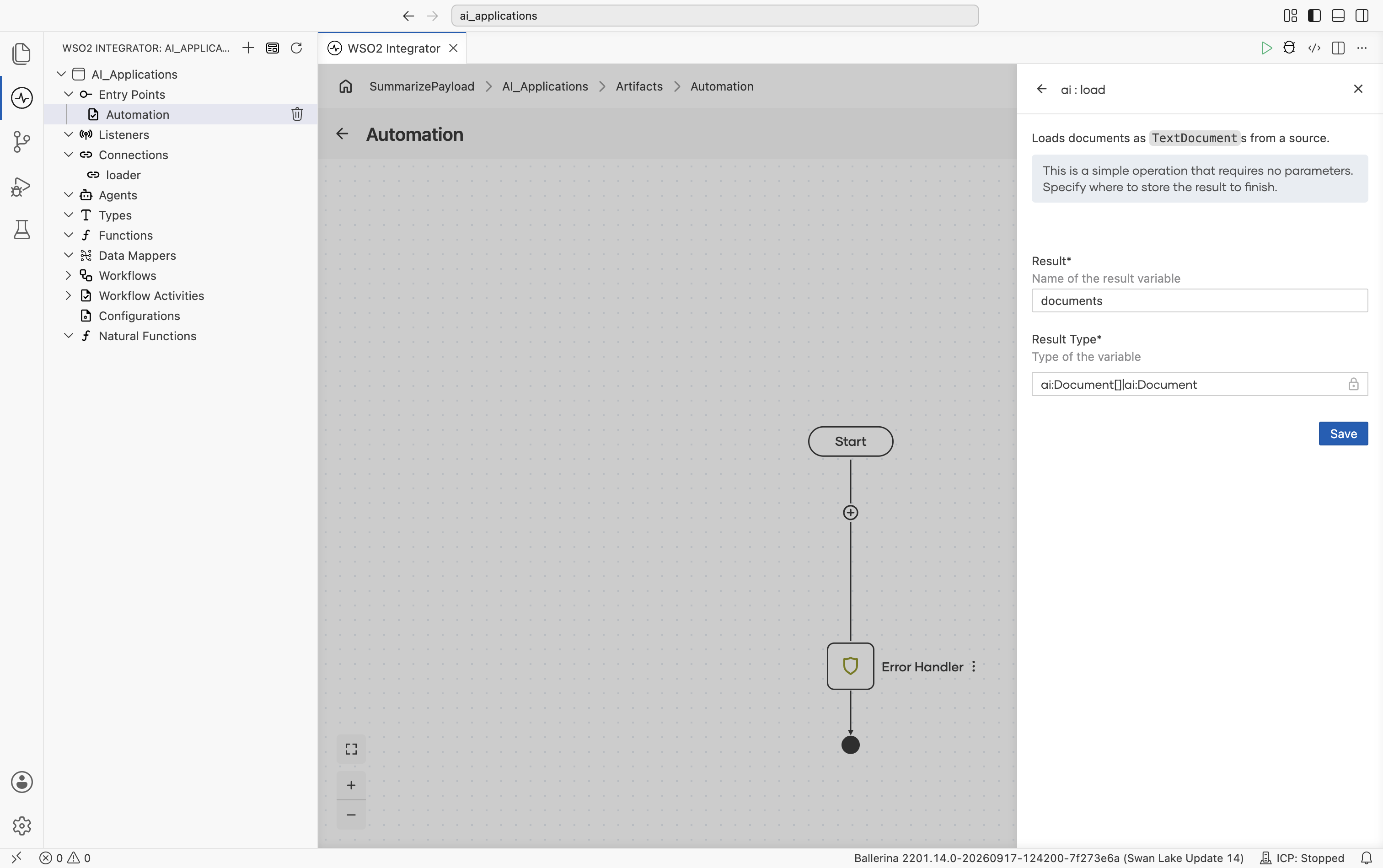This screenshot has width=1383, height=868.
Task: Open the Manage settings gear
Action: point(22,825)
